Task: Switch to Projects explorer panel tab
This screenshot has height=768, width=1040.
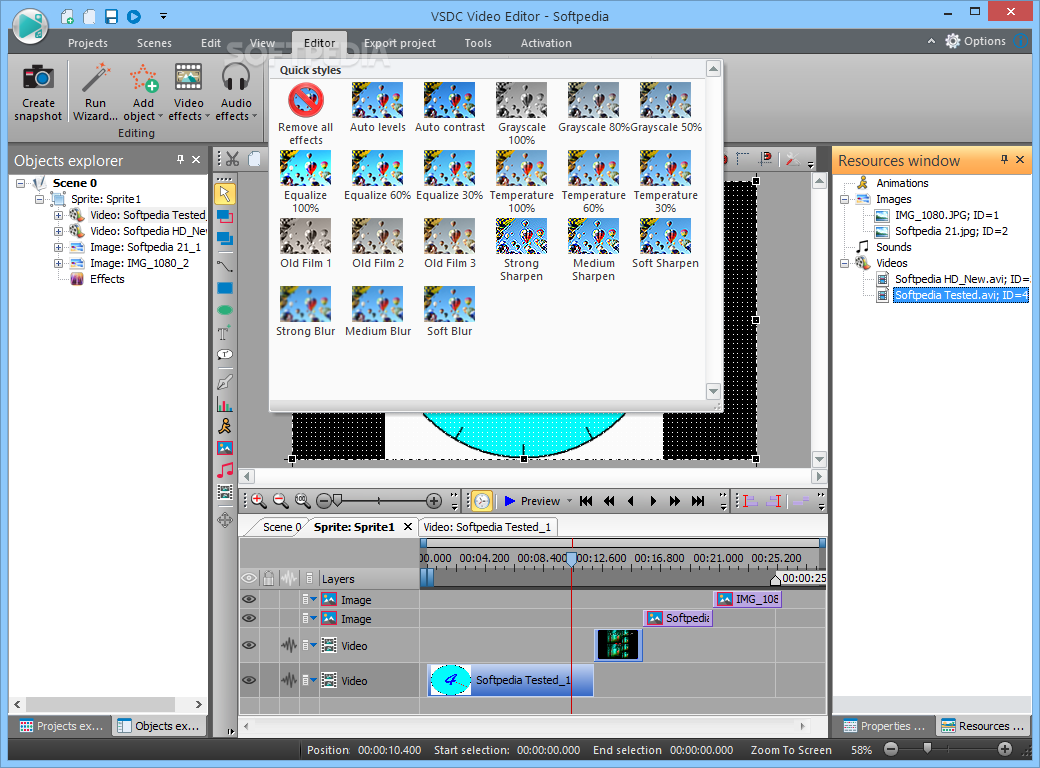Action: [61, 726]
